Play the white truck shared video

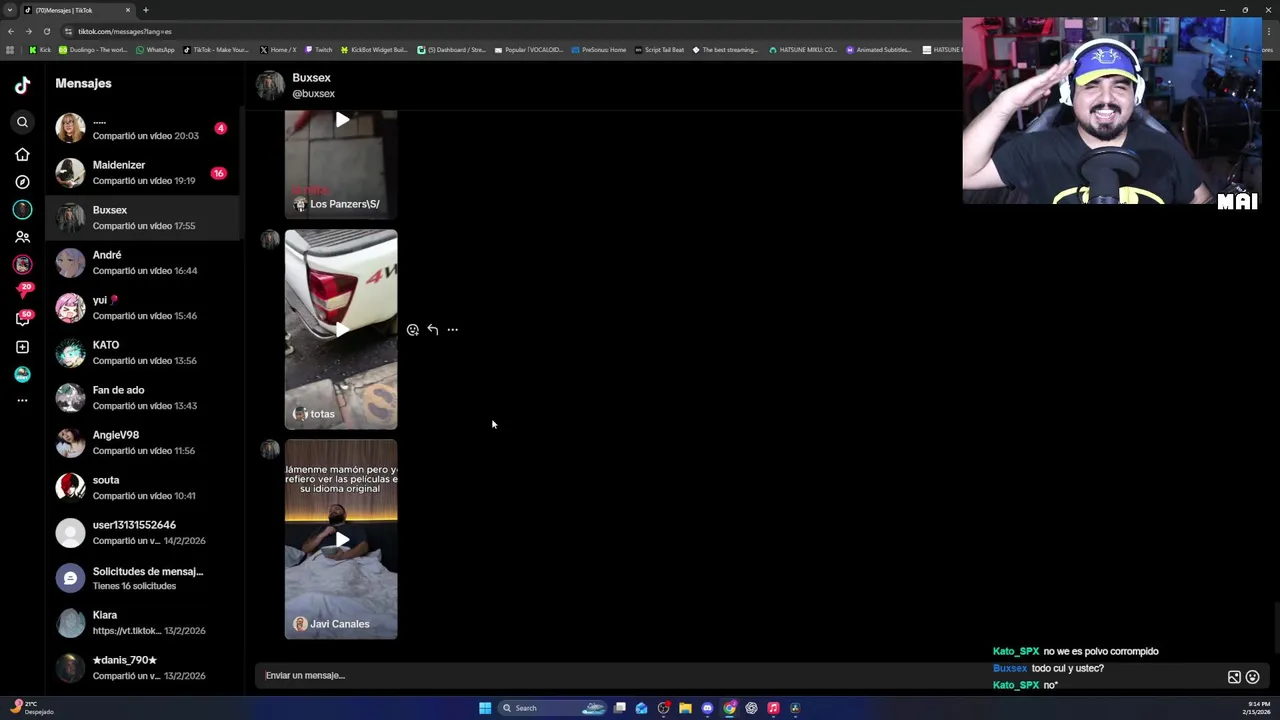click(x=341, y=329)
